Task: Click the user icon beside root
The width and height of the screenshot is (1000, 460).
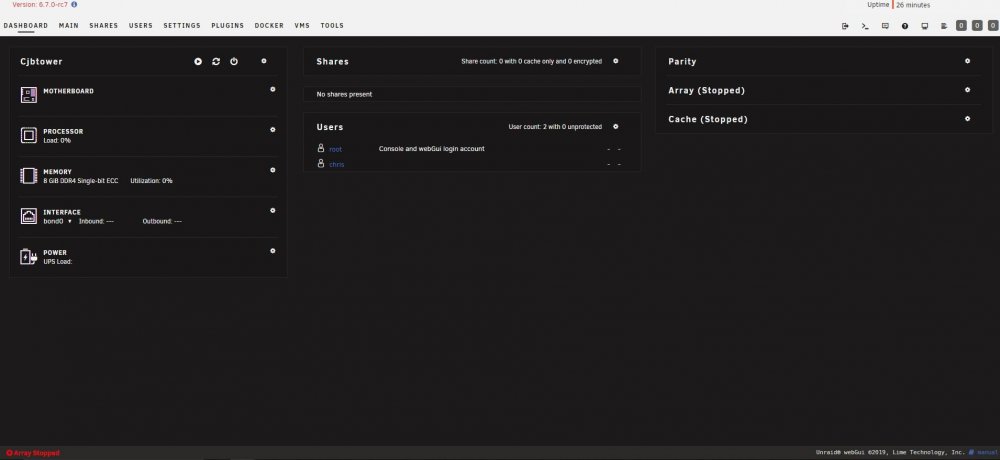Action: [321, 148]
